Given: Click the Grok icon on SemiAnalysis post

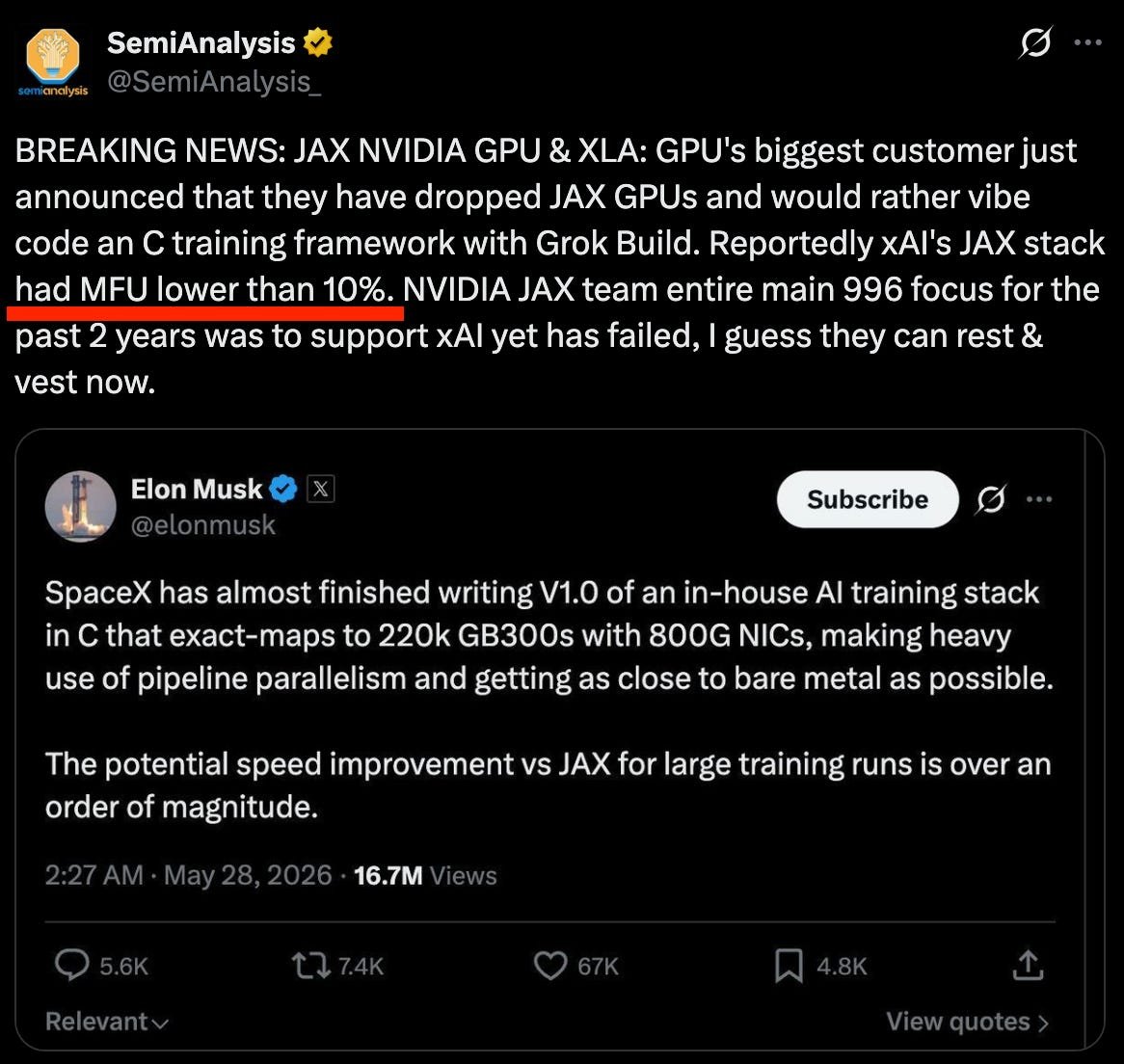Looking at the screenshot, I should (1035, 43).
